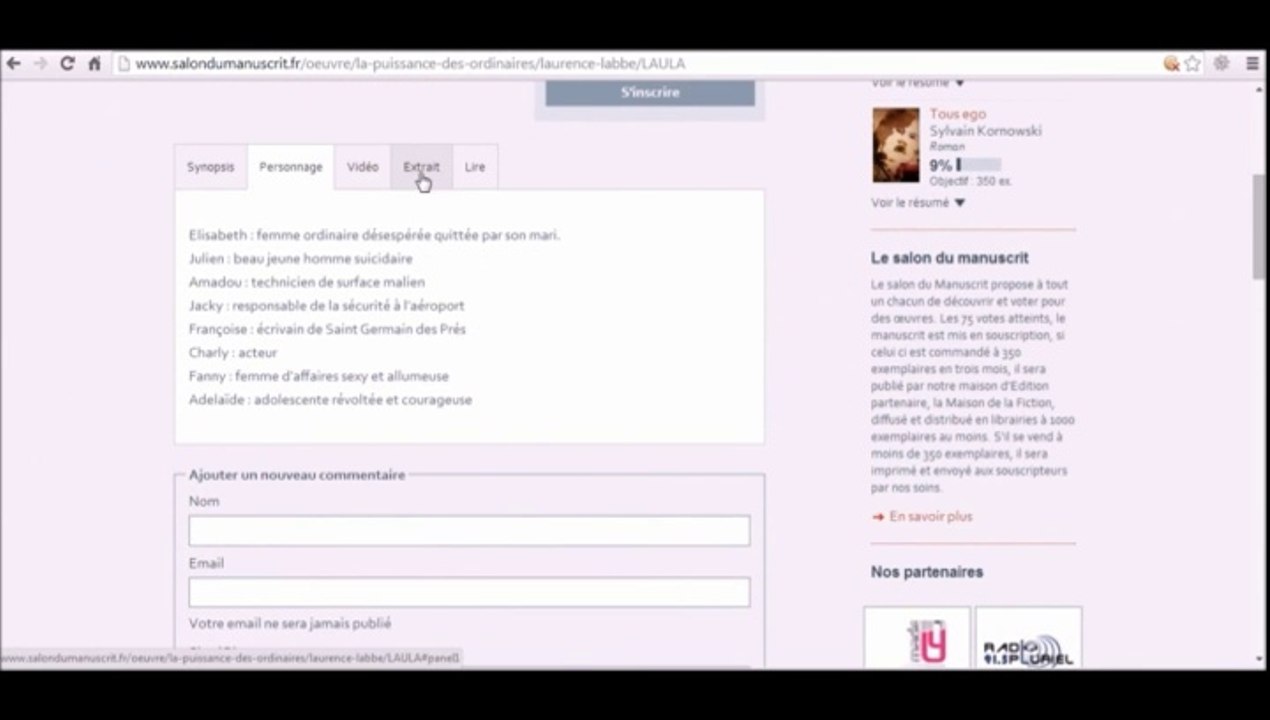
Task: Click the page vertical scrollbar thumb
Action: coord(1260,228)
